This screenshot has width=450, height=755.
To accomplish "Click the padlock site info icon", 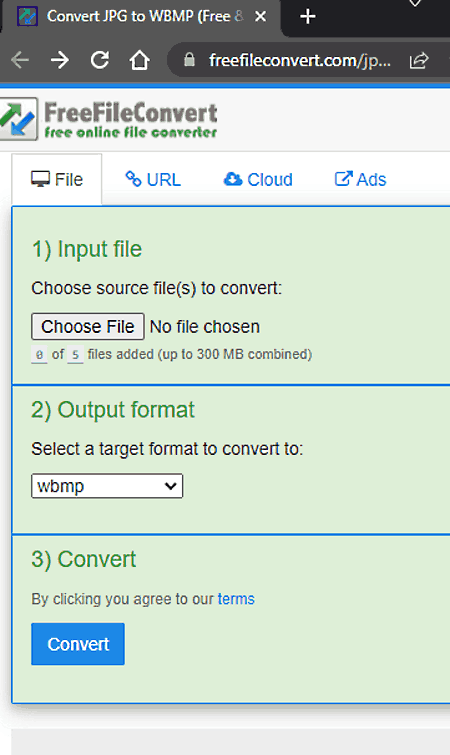I will click(x=190, y=60).
